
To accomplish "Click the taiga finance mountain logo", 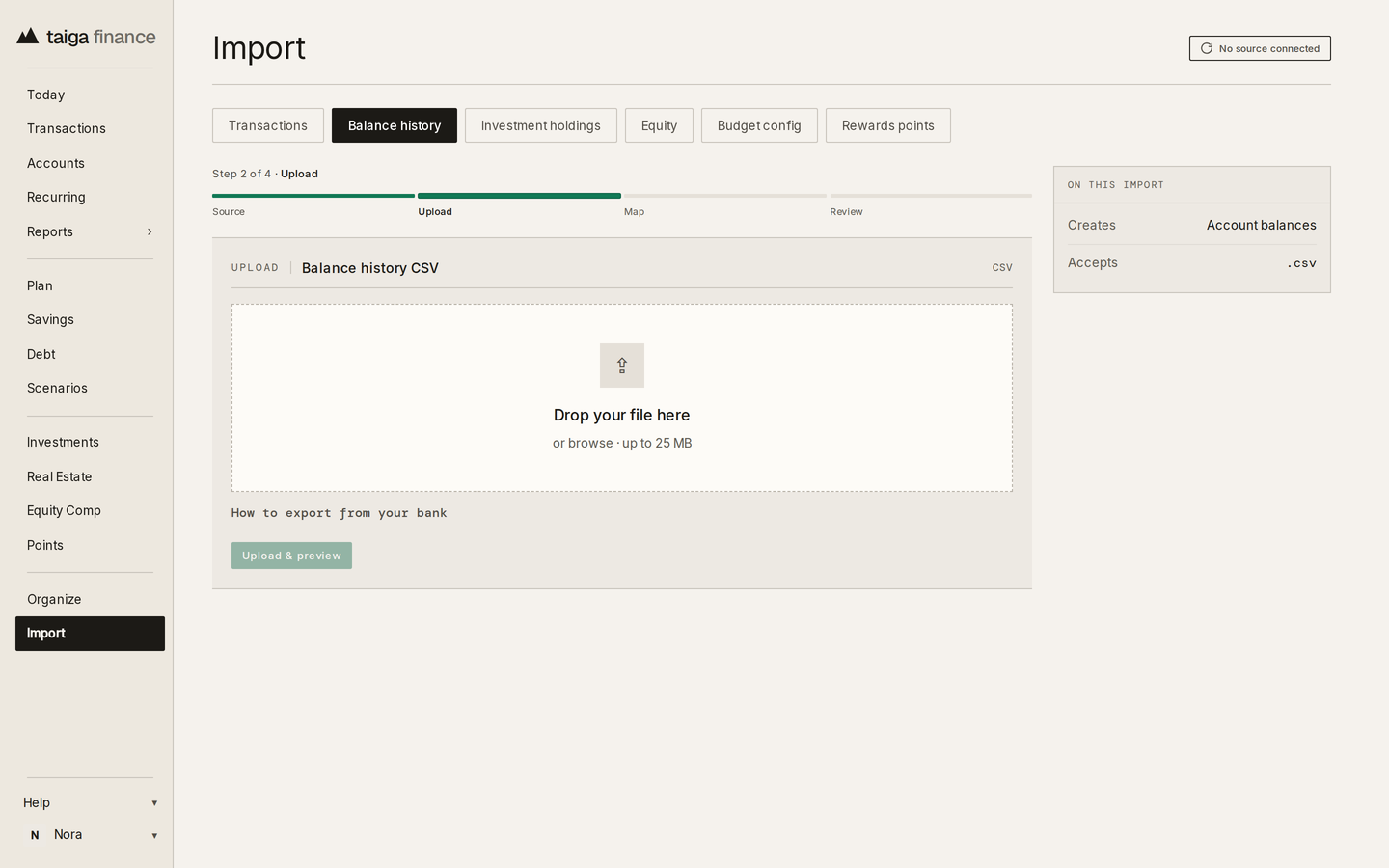I will click(28, 37).
